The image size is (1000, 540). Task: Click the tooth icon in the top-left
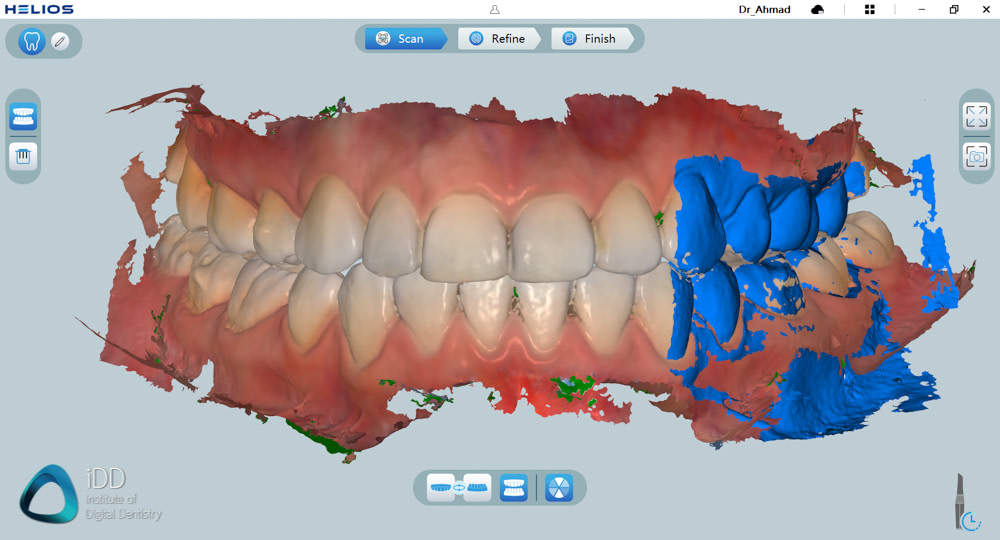pyautogui.click(x=31, y=42)
